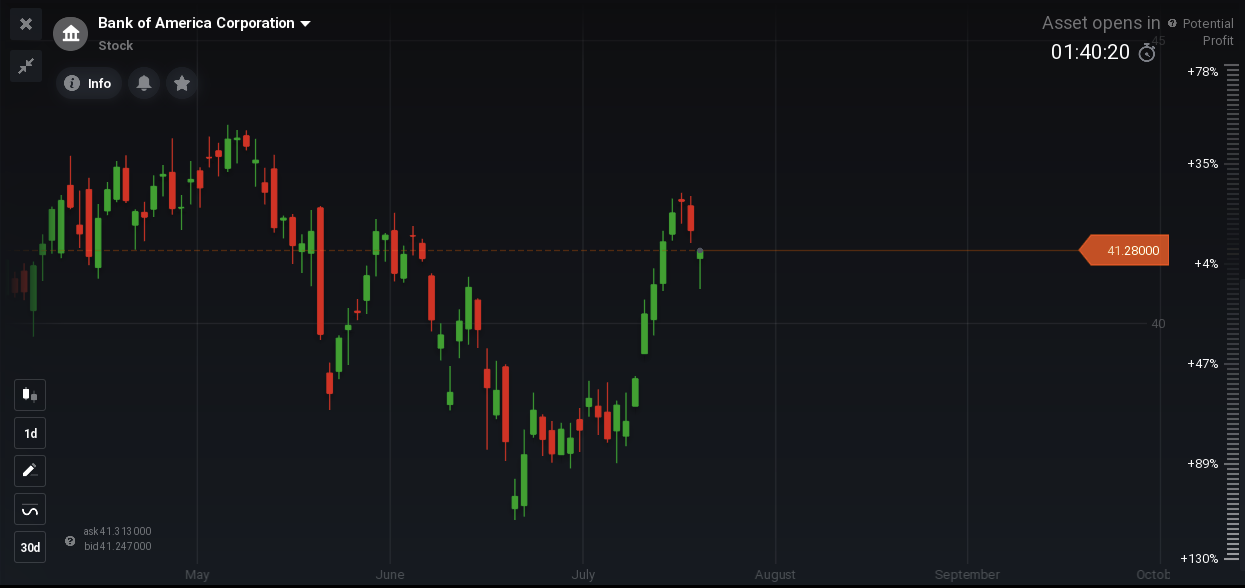Select the 41.28000 current price tag
Viewport: 1245px width, 588px height.
(x=1124, y=250)
